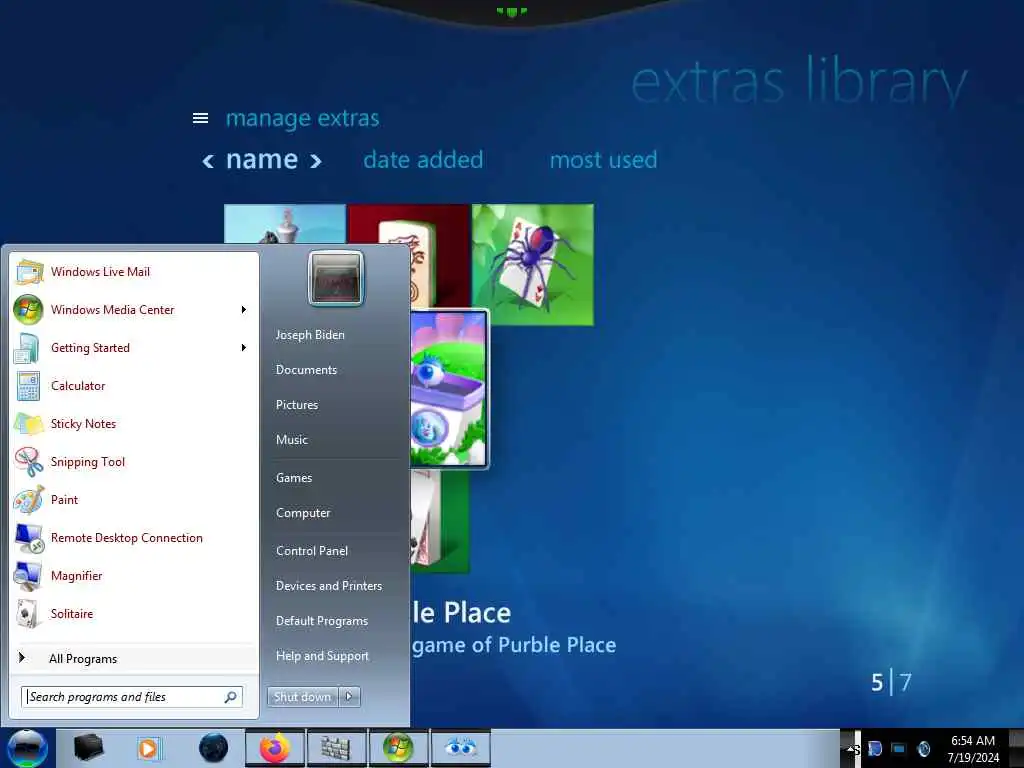Click the list icon beside manage extras
The height and width of the screenshot is (768, 1024).
tap(200, 118)
